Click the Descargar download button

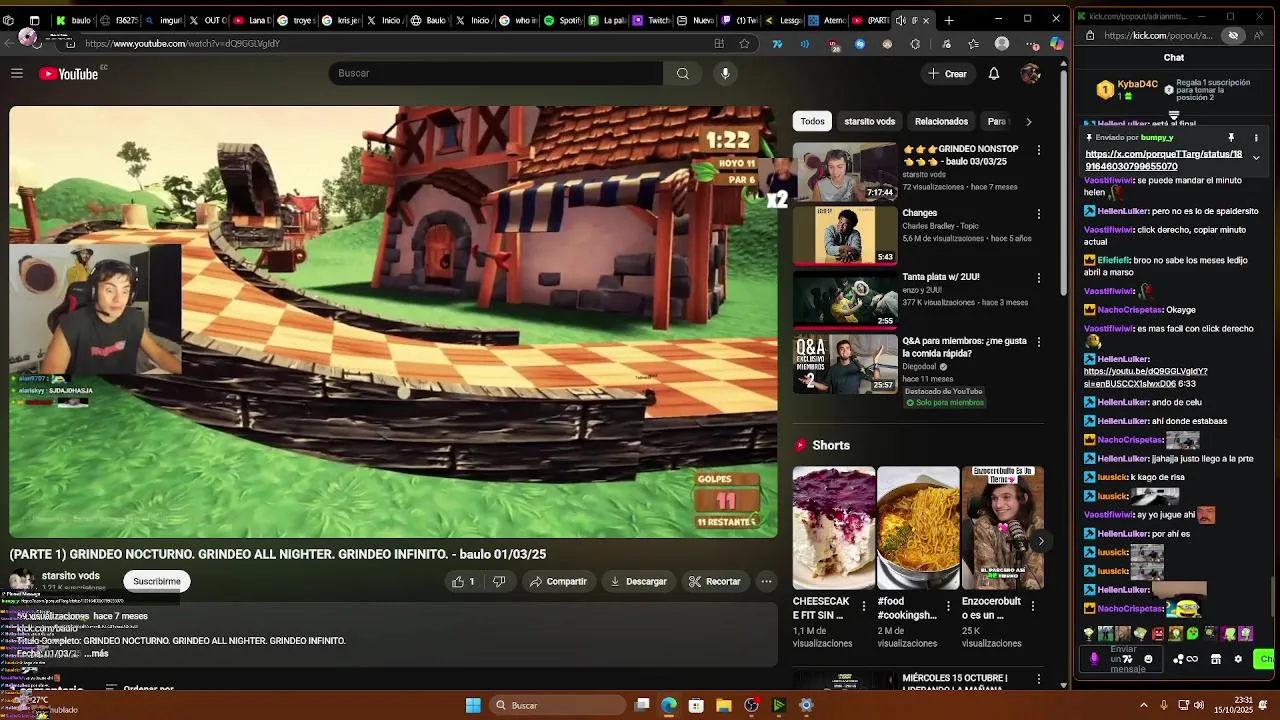click(x=638, y=581)
